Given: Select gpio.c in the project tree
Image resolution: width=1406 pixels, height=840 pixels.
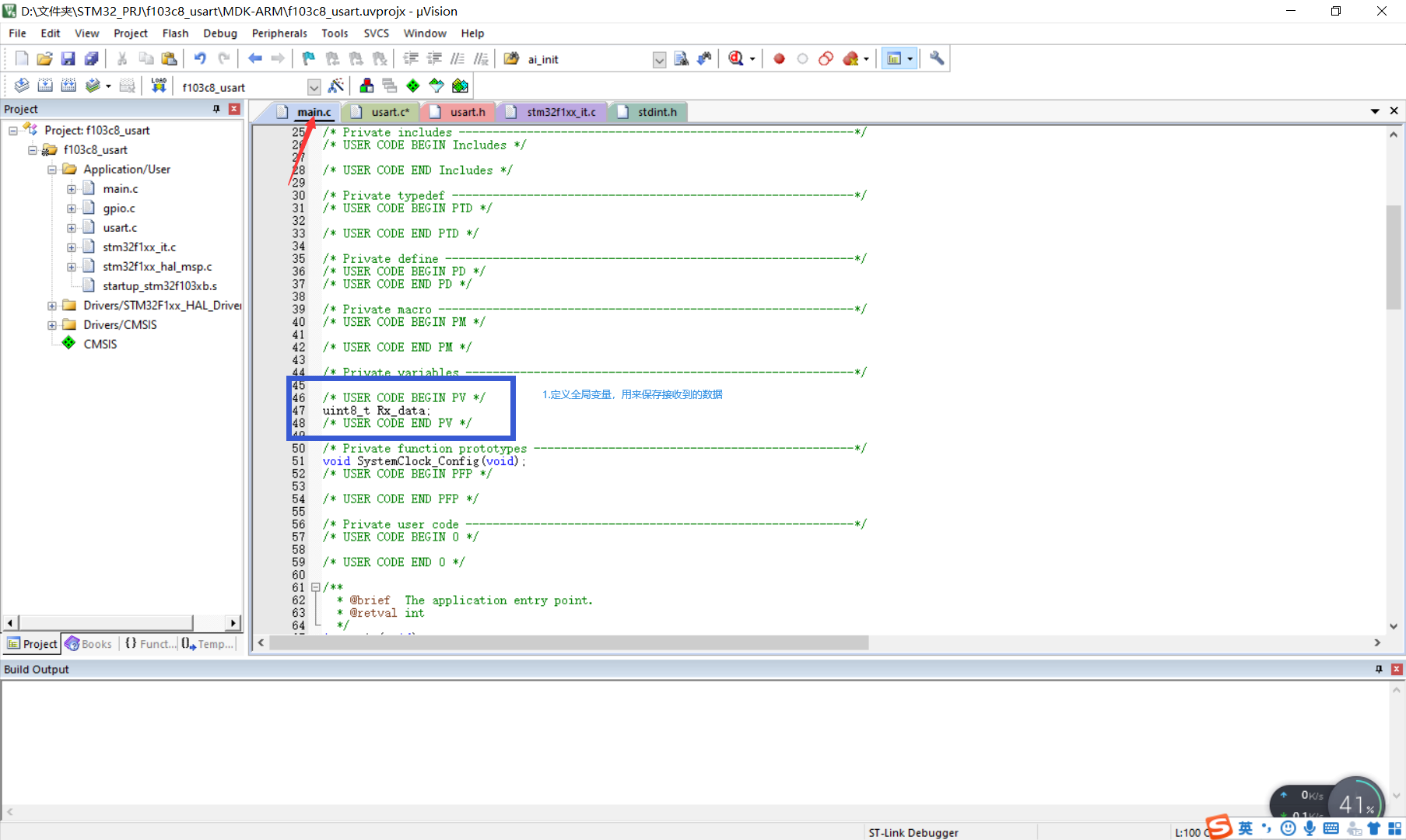Looking at the screenshot, I should [x=119, y=208].
